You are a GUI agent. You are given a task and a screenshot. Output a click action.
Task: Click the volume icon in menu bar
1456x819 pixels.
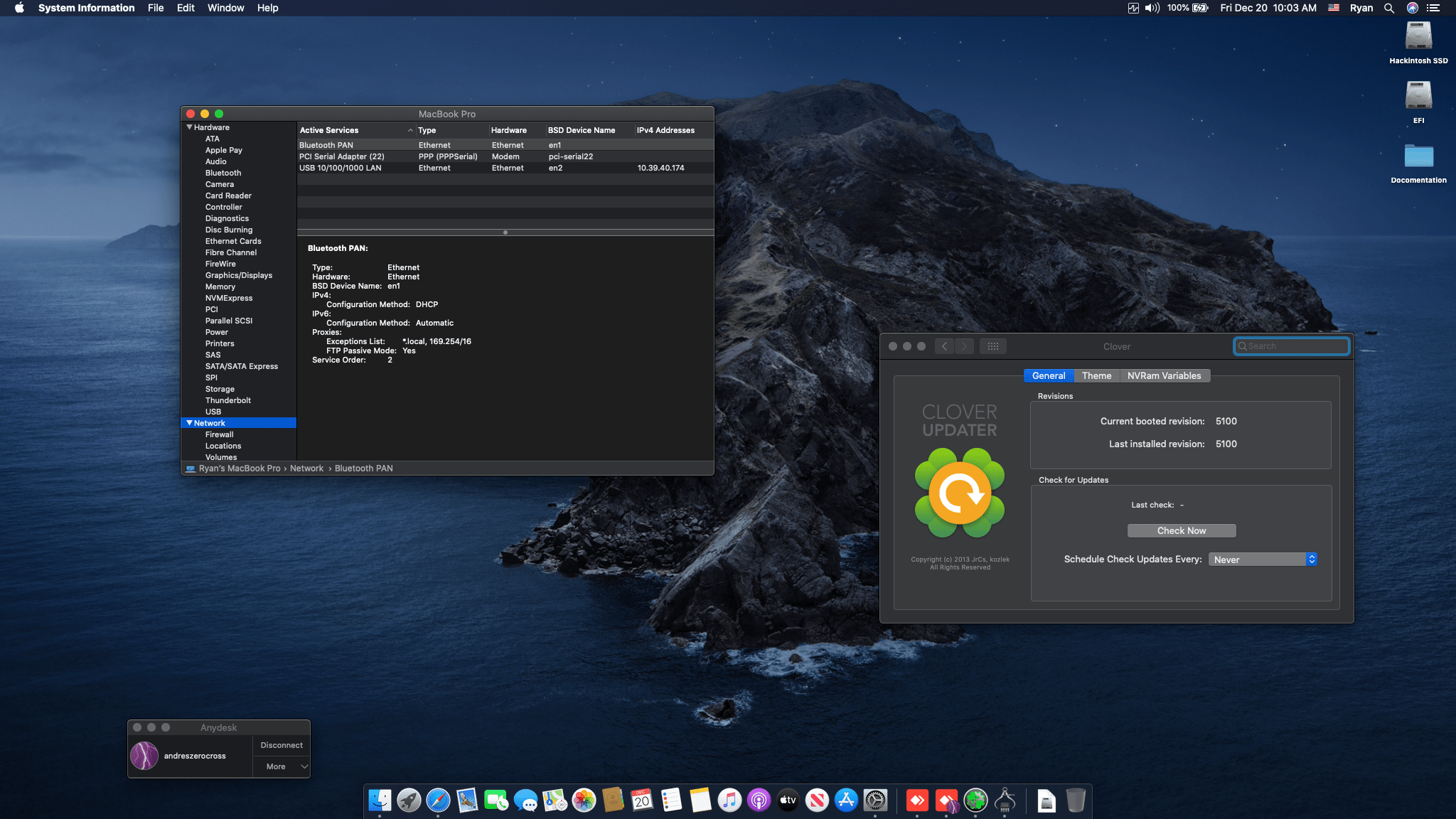pos(1152,8)
